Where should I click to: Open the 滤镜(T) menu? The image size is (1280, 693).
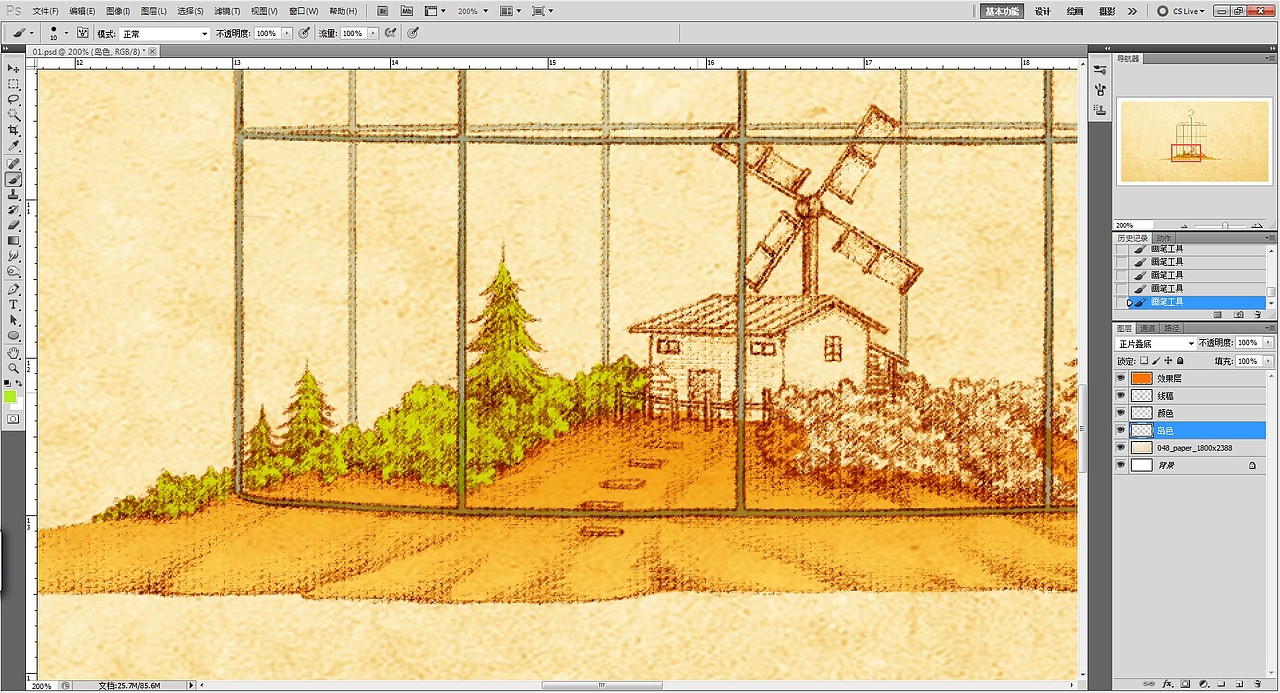coord(226,11)
